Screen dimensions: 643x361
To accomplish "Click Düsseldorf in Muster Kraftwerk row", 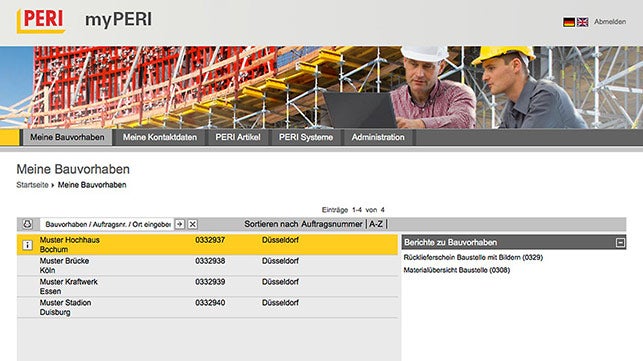I will (x=280, y=282).
